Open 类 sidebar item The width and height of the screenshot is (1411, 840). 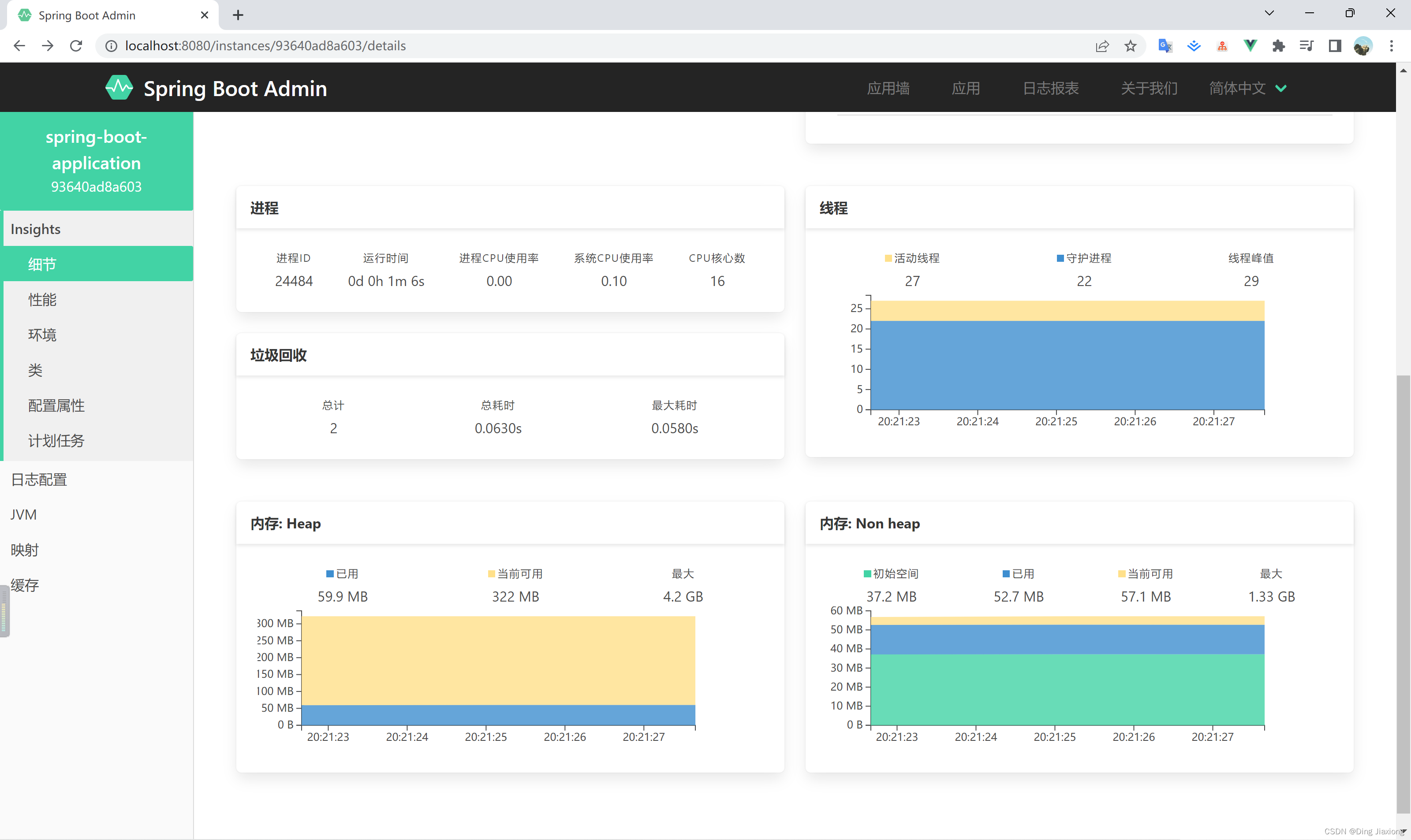98,370
